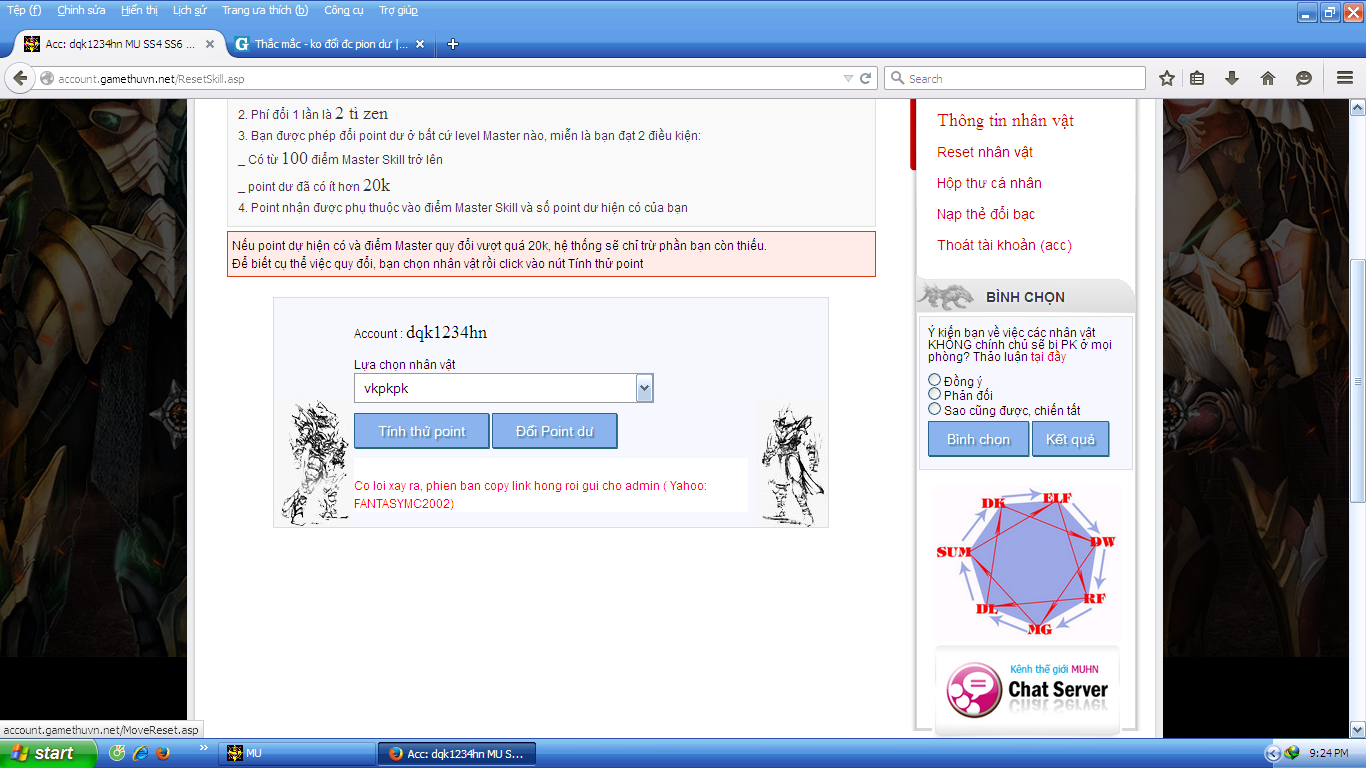Select the 'Đồng ý' radio option
This screenshot has height=768, width=1366.
click(x=935, y=380)
